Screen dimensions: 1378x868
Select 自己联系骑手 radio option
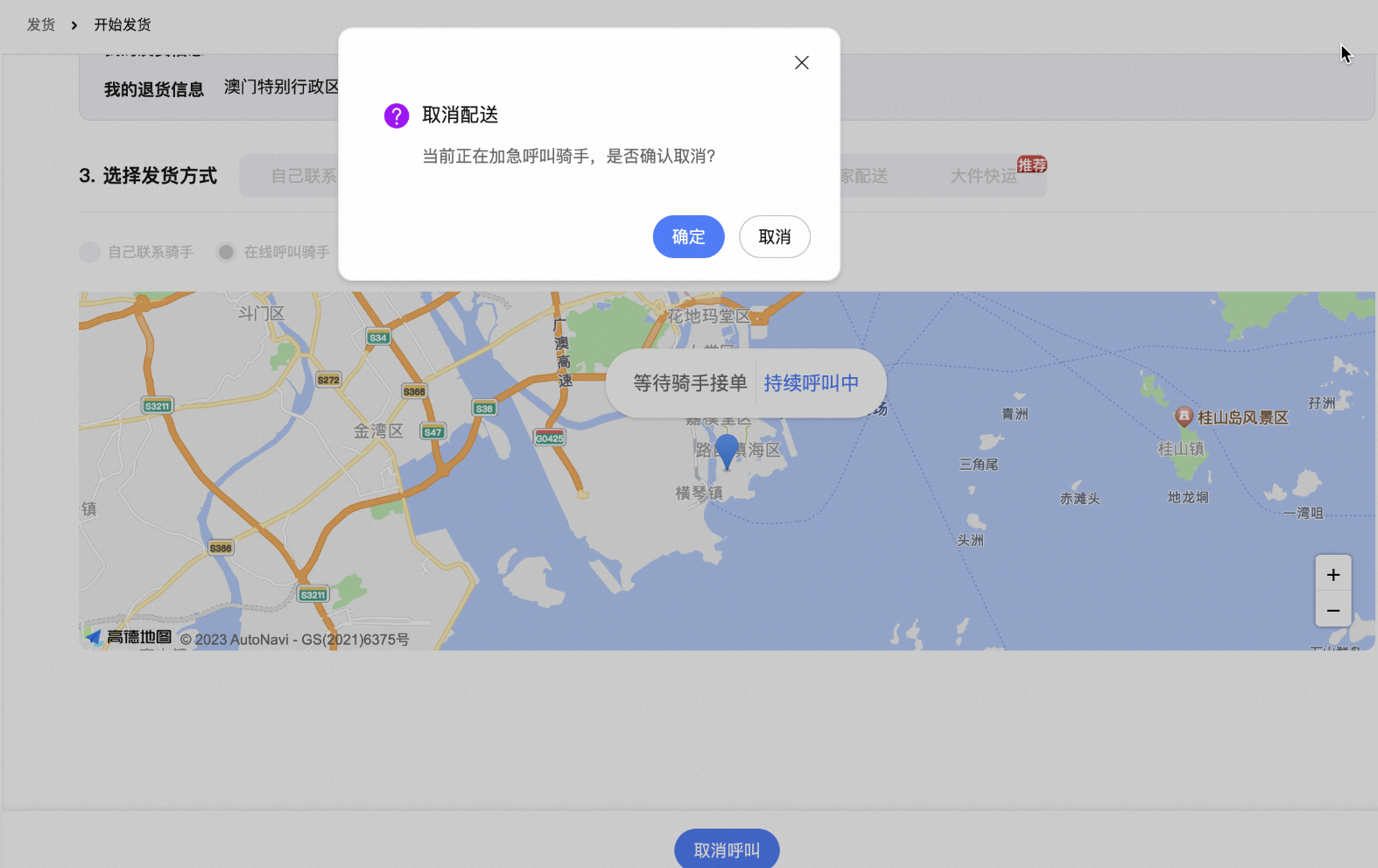(x=89, y=252)
